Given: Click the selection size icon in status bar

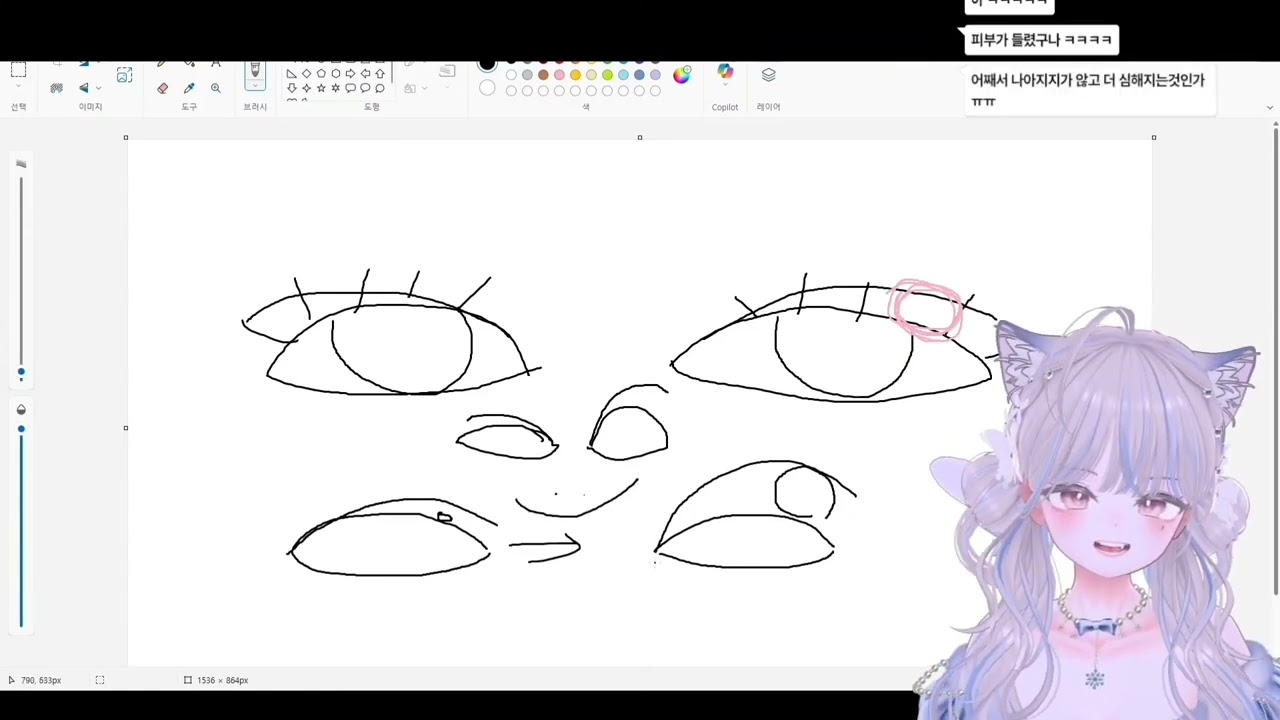Looking at the screenshot, I should (100, 680).
